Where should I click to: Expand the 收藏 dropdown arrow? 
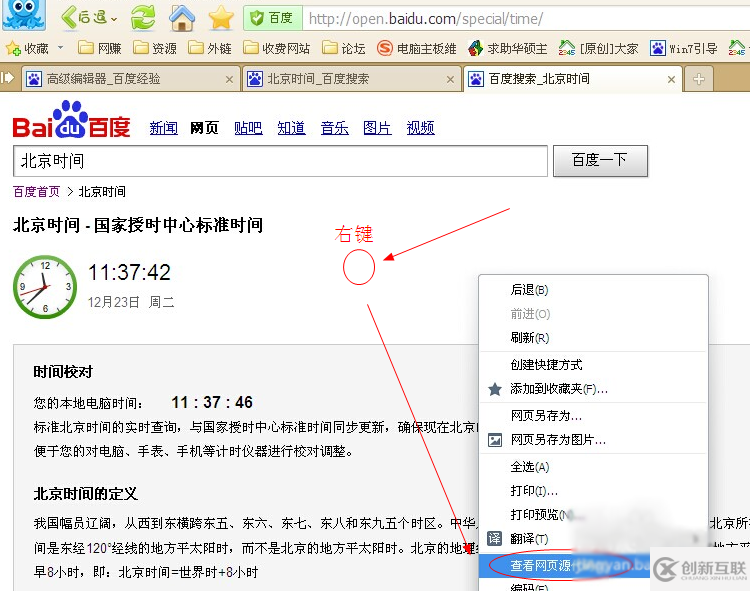[x=60, y=48]
